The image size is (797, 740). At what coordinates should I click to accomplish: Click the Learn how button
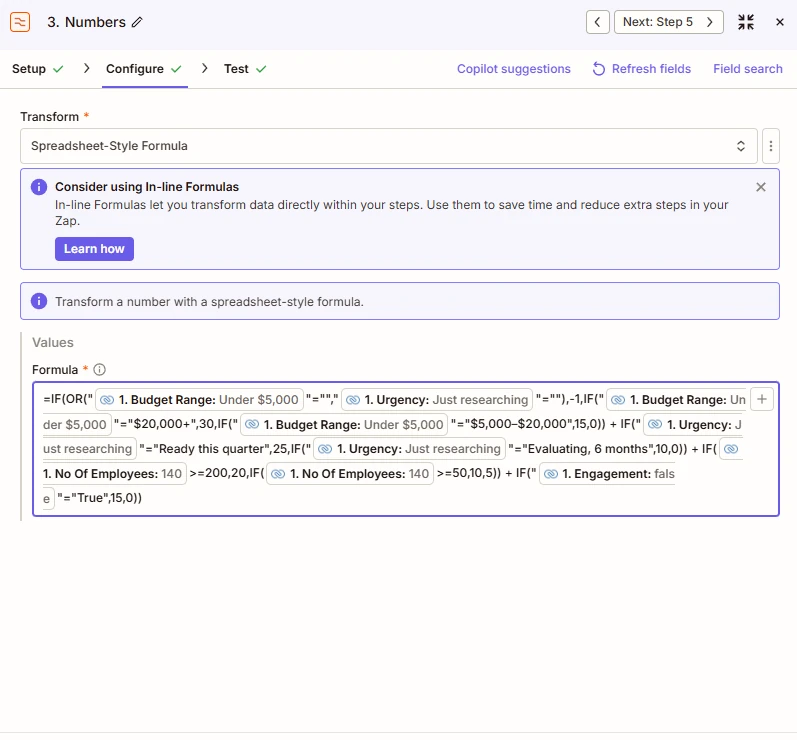click(94, 249)
